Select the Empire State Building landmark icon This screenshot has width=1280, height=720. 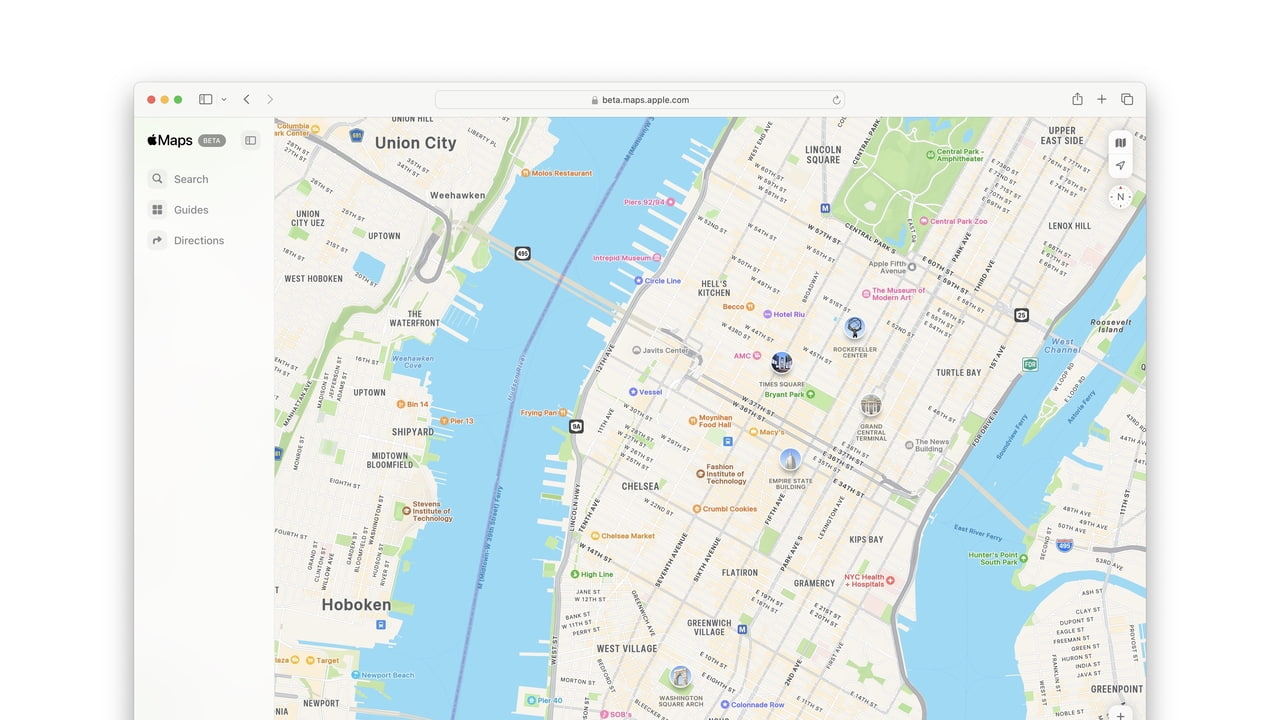pyautogui.click(x=790, y=460)
